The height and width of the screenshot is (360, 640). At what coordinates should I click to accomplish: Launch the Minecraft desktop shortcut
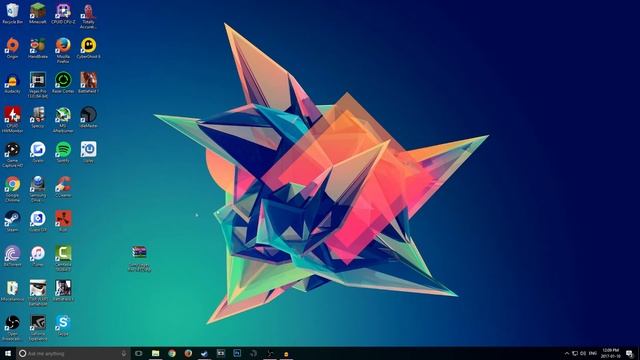(38, 13)
